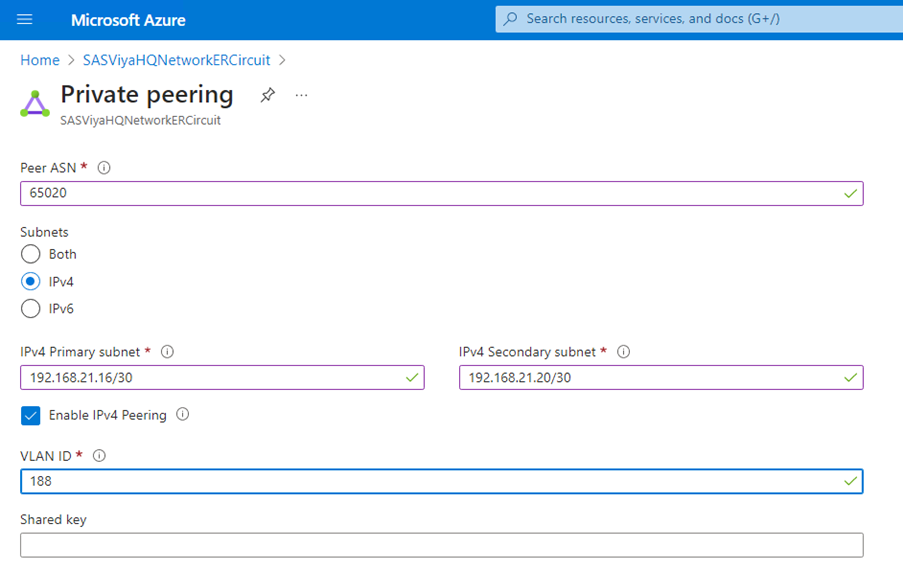Uncheck the Enable IPv4 Peering checkbox
The image size is (903, 570).
tap(31, 415)
